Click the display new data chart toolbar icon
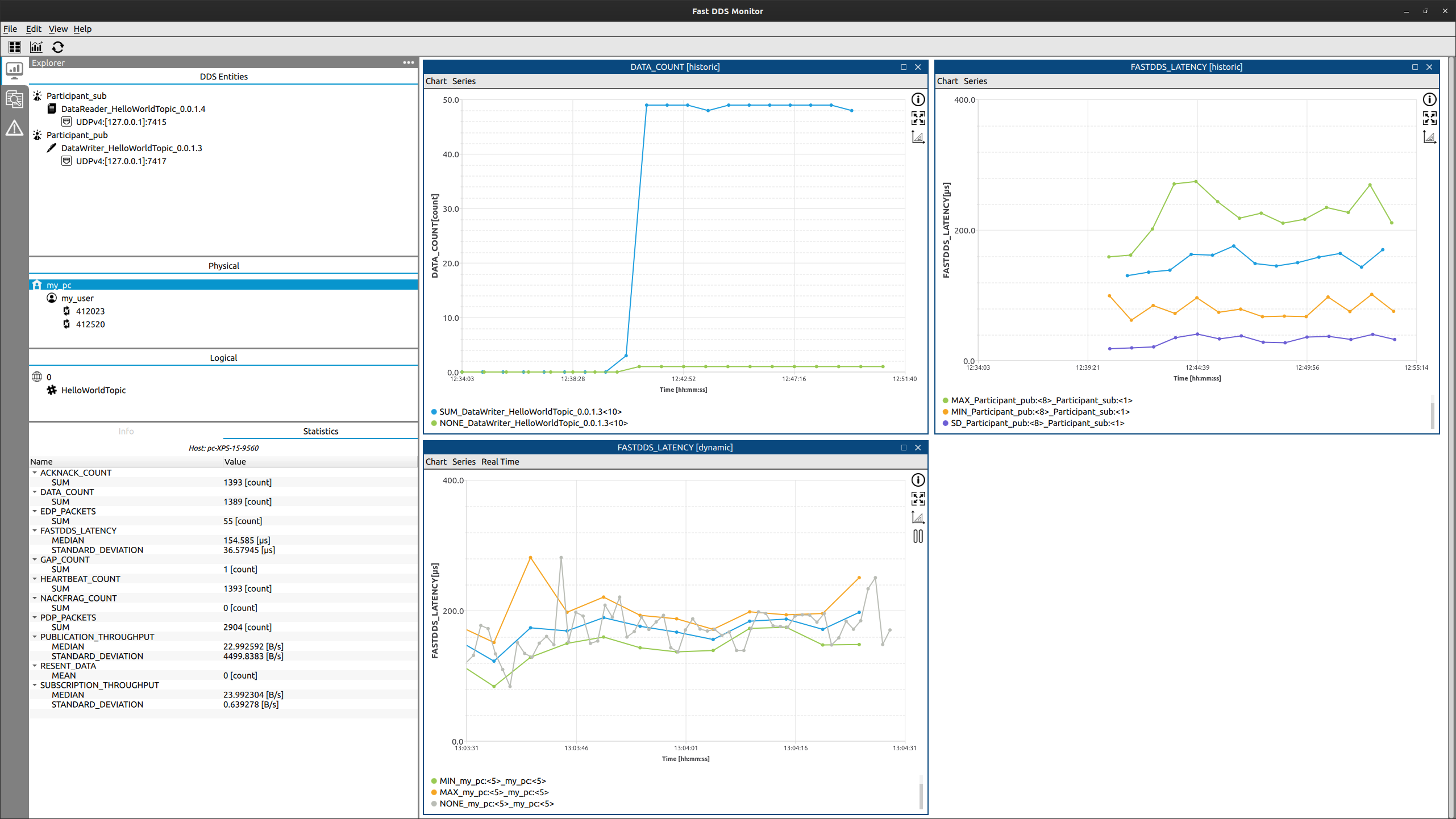The image size is (1456, 819). click(36, 47)
